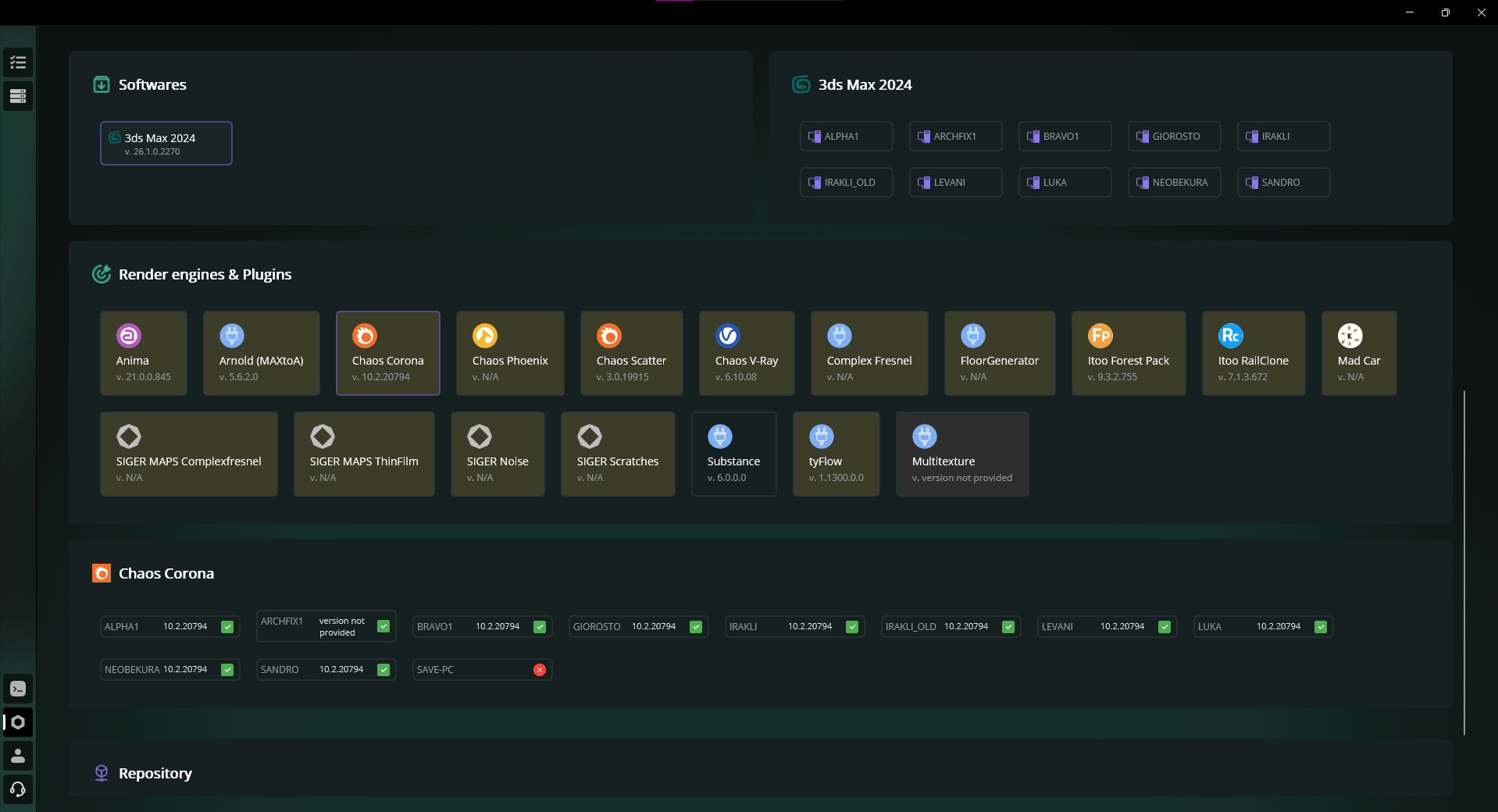Select the 3ds Max 2024 software tile
This screenshot has height=812, width=1498.
coord(165,143)
